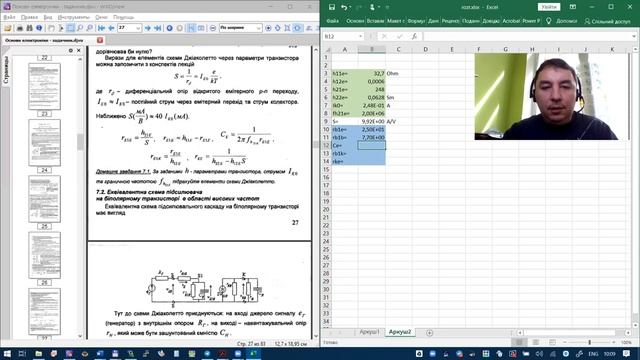Open the page number dropdown showing 27

point(138,28)
